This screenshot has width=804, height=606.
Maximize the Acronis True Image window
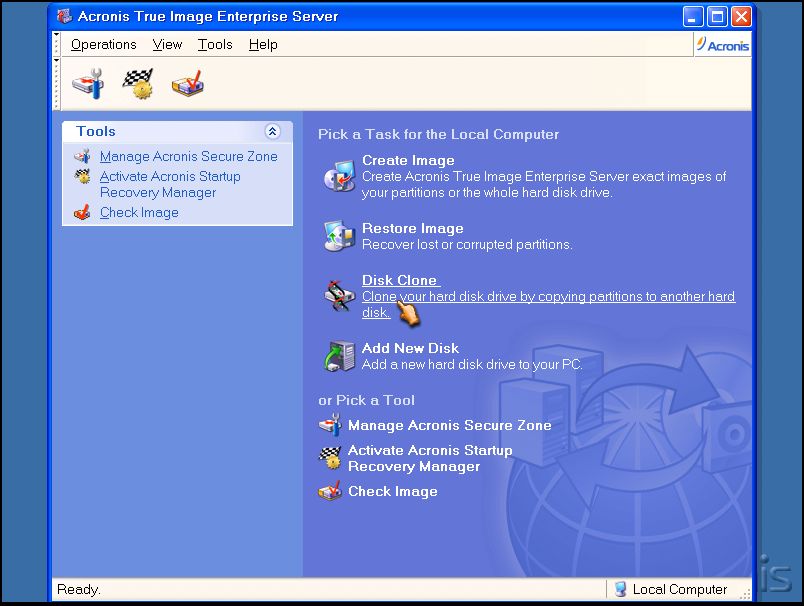point(717,16)
